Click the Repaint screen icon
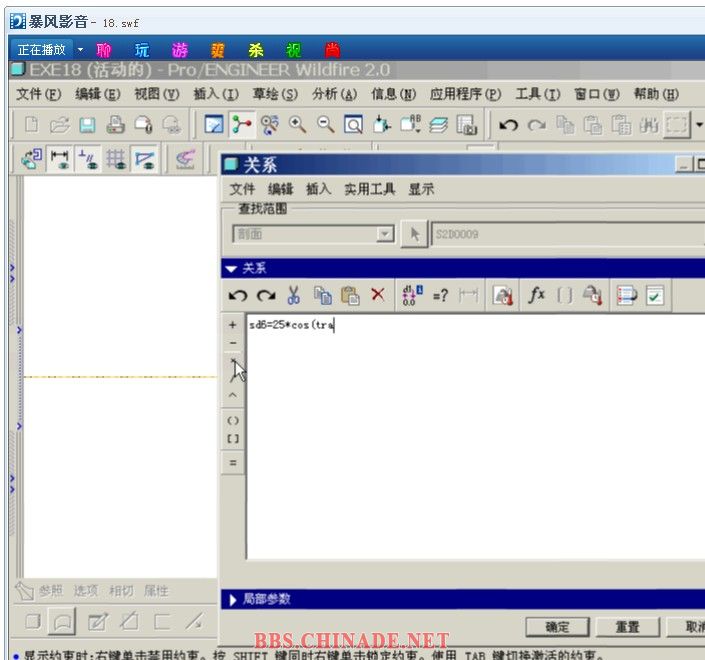The height and width of the screenshot is (660, 705). point(214,125)
